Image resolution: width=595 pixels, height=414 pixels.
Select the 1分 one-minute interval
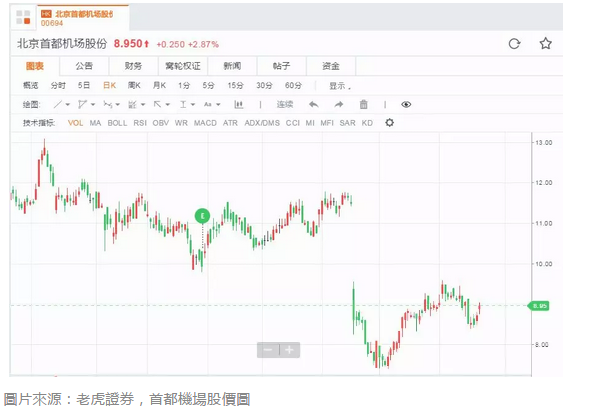[x=184, y=85]
